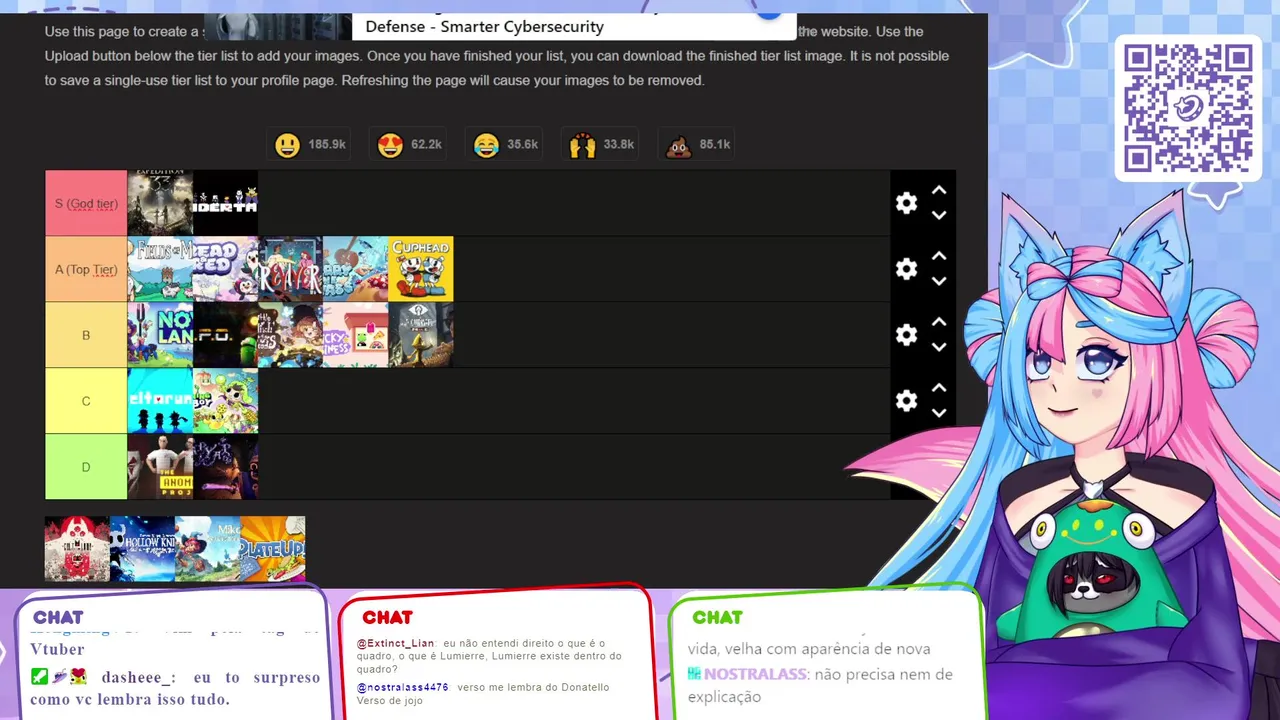Move C tier row up arrow

[x=939, y=388]
